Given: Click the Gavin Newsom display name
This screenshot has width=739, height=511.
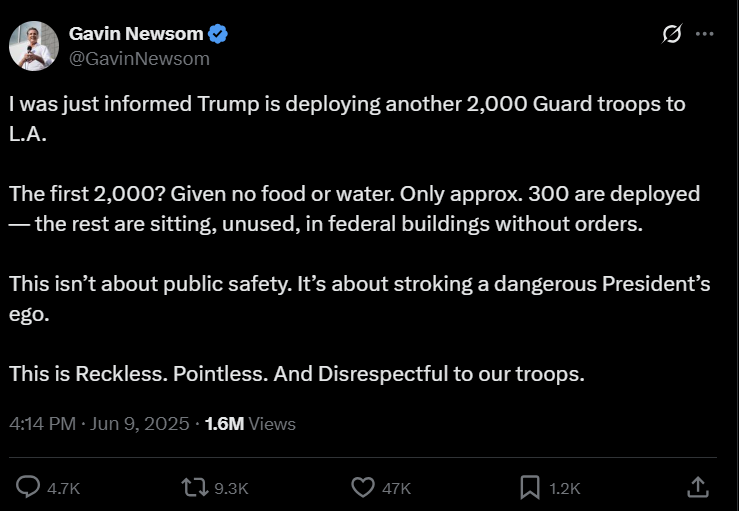Looking at the screenshot, I should [x=135, y=34].
